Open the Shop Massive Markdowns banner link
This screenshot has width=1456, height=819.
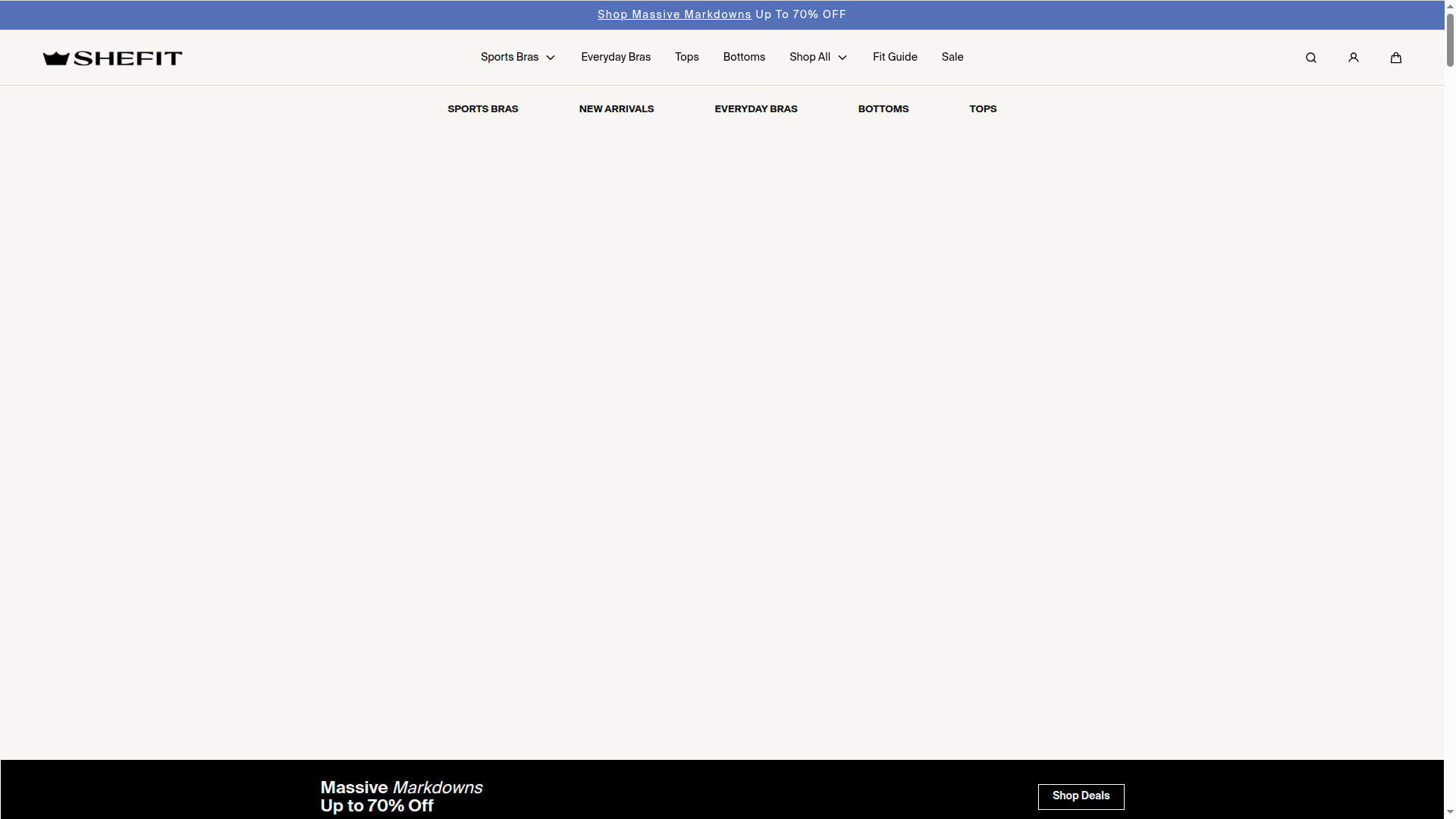(673, 14)
